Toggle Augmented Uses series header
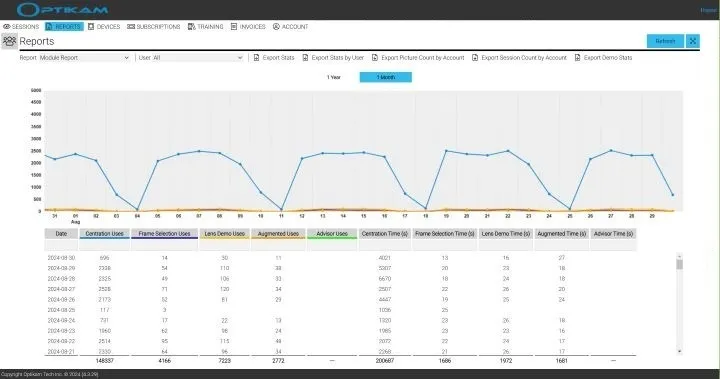 [x=278, y=234]
